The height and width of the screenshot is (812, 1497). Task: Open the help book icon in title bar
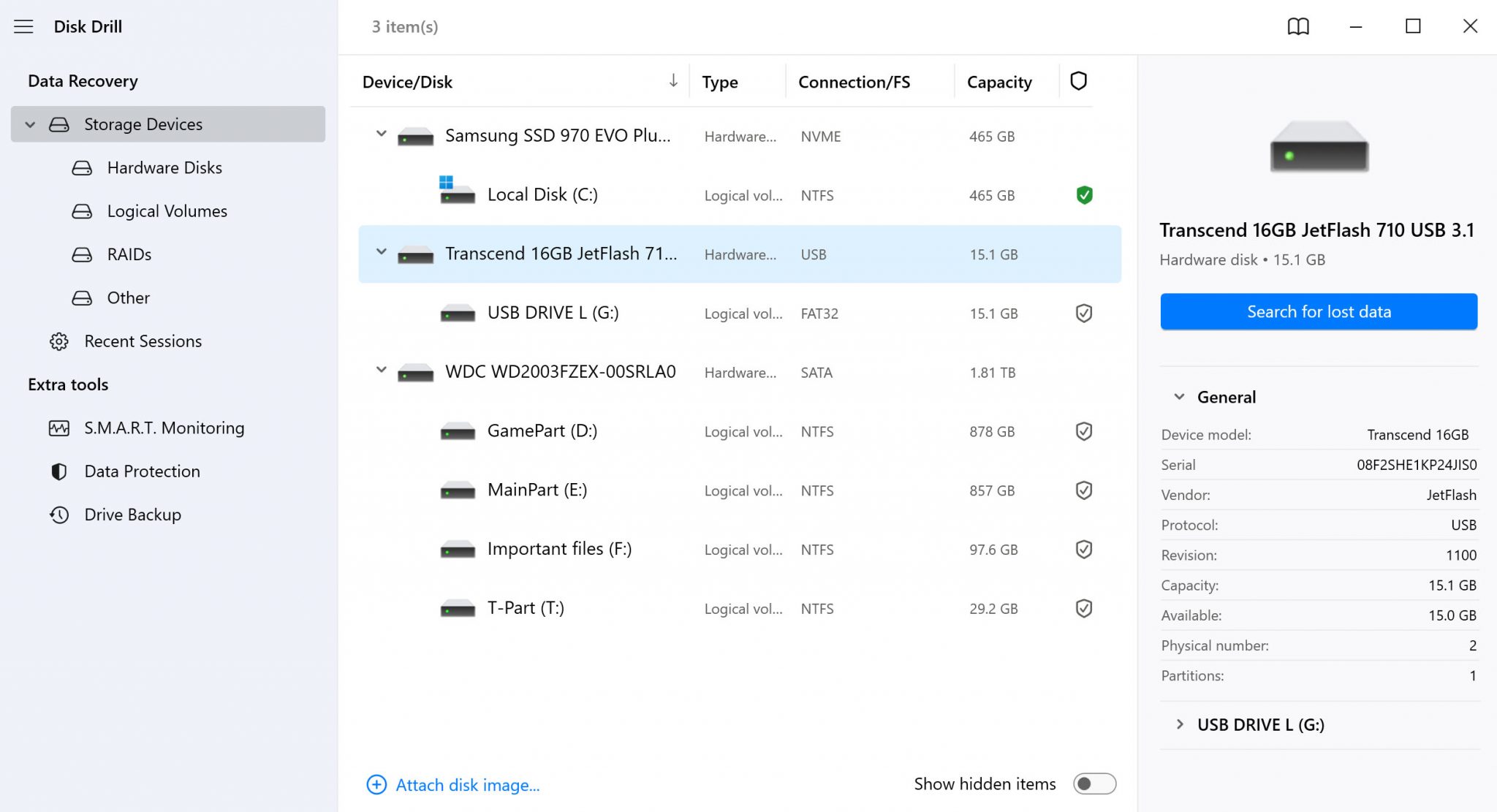tap(1298, 26)
